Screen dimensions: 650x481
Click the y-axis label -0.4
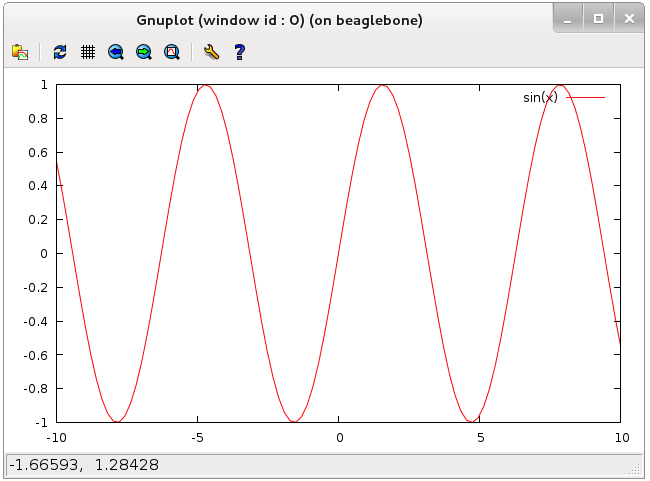tap(35, 322)
